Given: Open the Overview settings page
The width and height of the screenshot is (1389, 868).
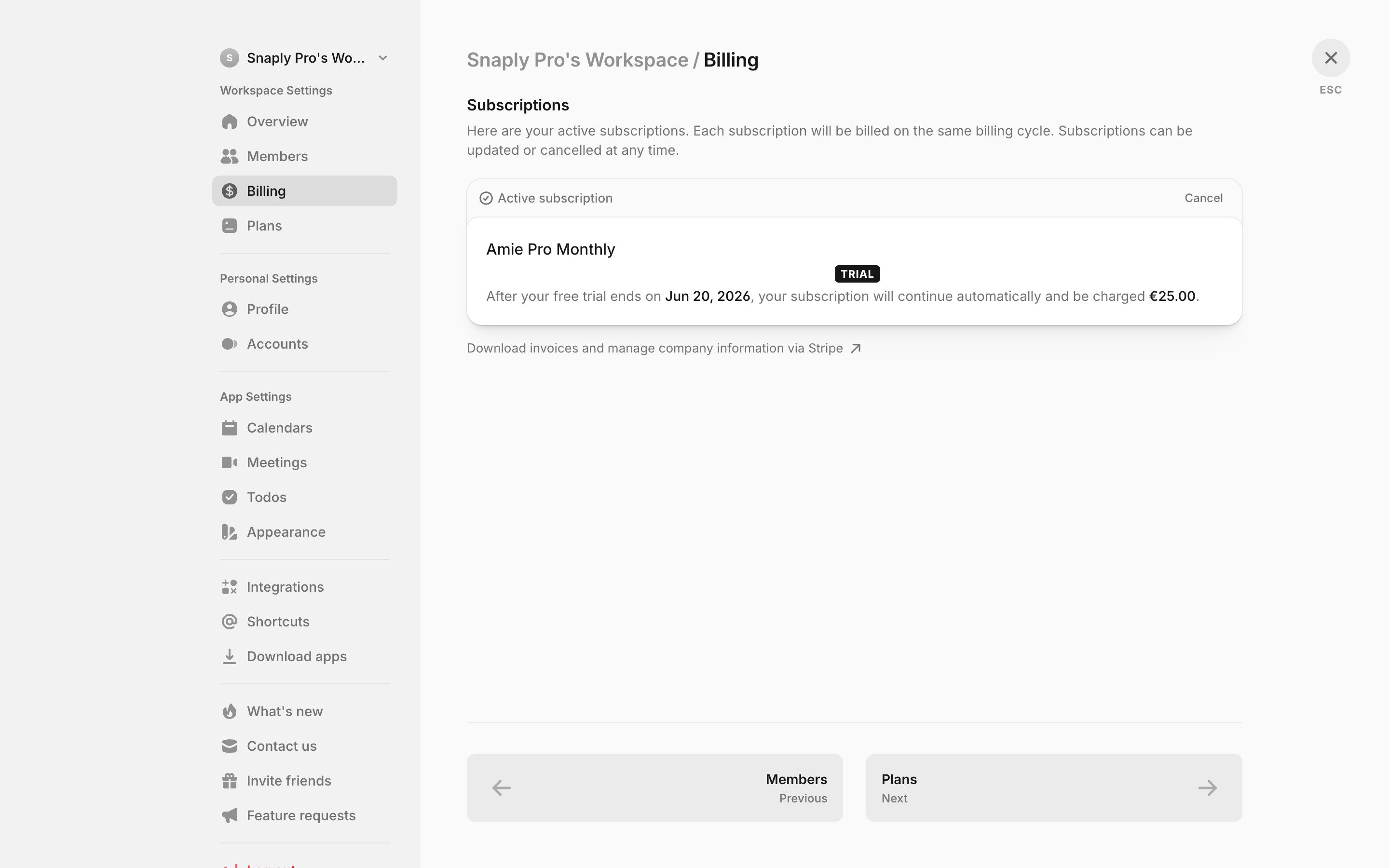Looking at the screenshot, I should [305, 122].
